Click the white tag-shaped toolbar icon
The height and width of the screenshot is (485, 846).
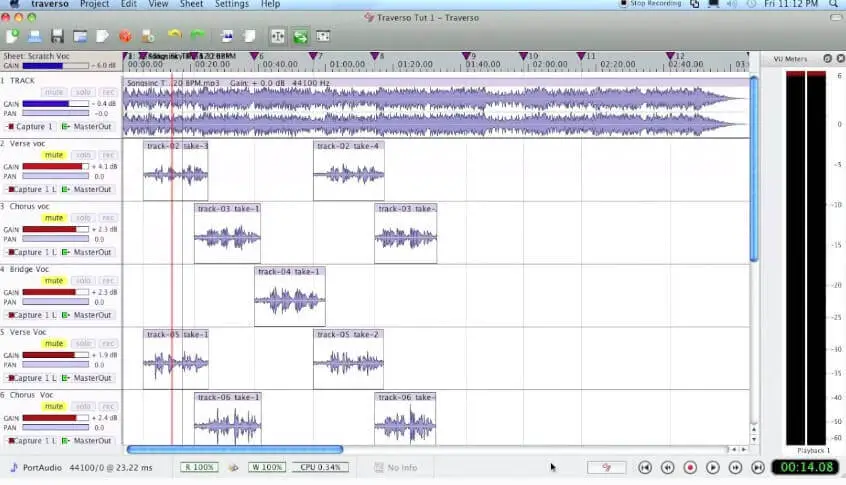(102, 36)
